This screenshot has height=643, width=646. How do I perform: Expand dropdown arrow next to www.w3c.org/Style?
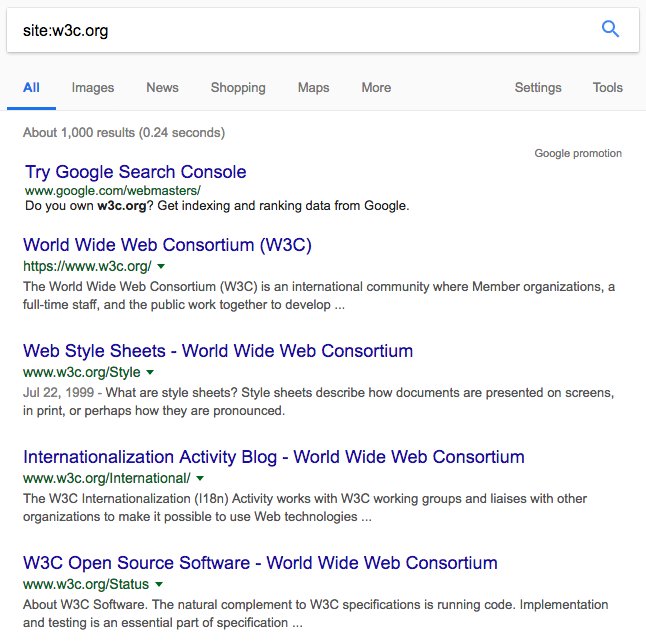click(150, 372)
